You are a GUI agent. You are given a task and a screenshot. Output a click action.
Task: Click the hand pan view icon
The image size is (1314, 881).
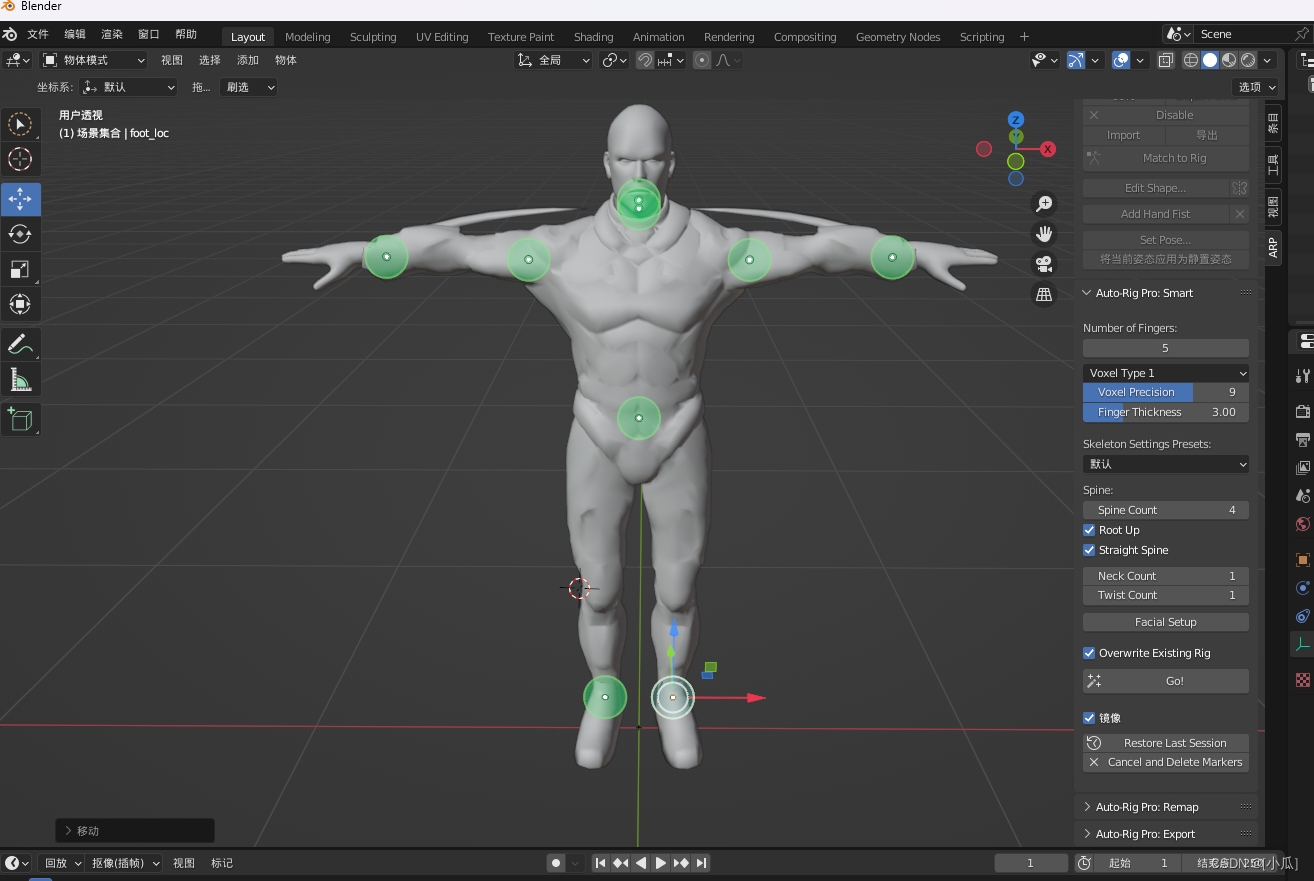click(1044, 234)
